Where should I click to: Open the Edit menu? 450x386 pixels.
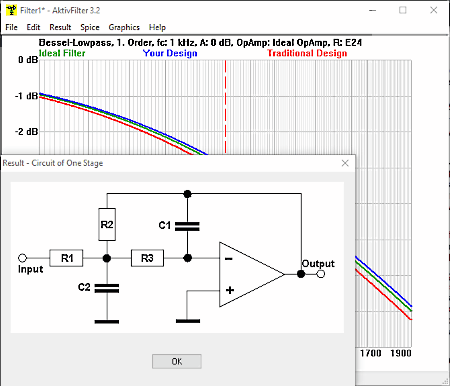[33, 27]
